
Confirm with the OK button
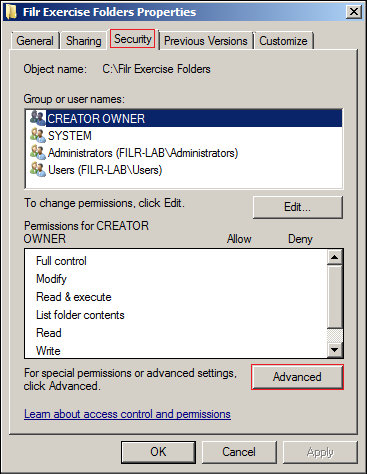(158, 452)
